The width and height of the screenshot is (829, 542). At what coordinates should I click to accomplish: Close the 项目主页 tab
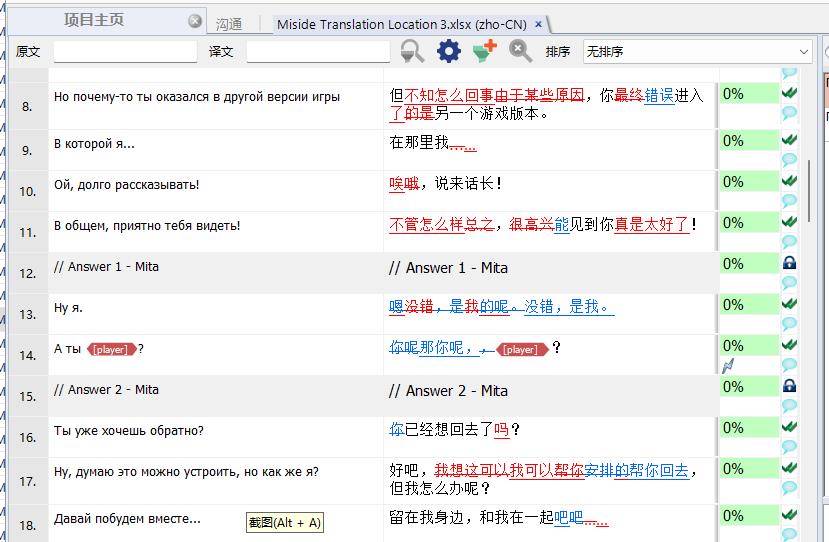[x=195, y=21]
